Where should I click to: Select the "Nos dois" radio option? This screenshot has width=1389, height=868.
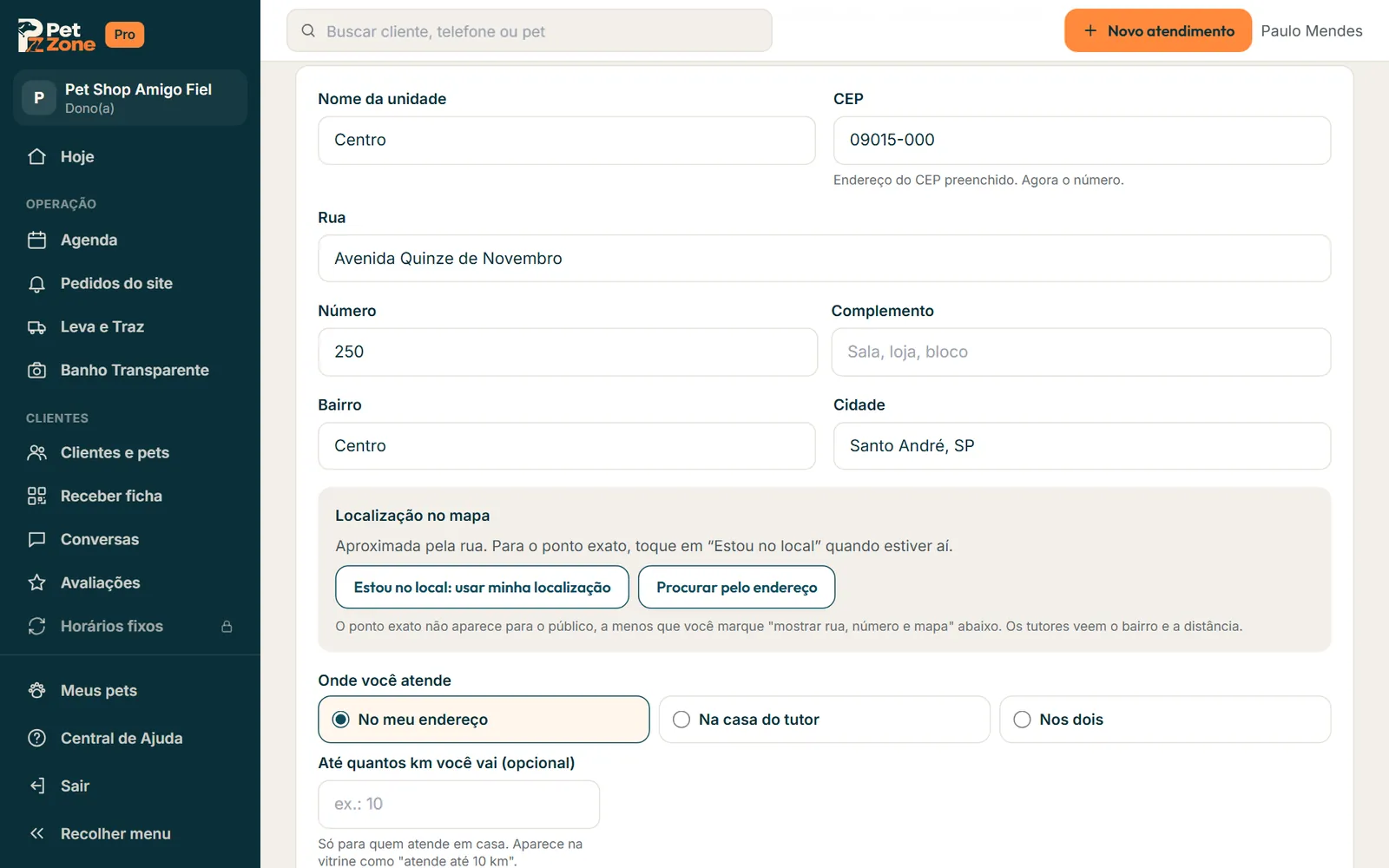click(1165, 720)
